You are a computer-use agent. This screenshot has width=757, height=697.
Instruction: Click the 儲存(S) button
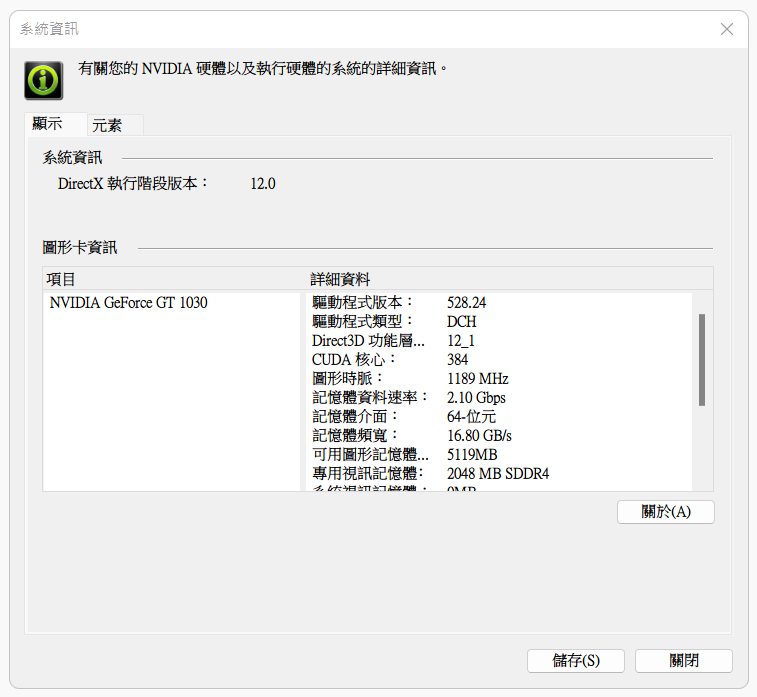tap(576, 660)
